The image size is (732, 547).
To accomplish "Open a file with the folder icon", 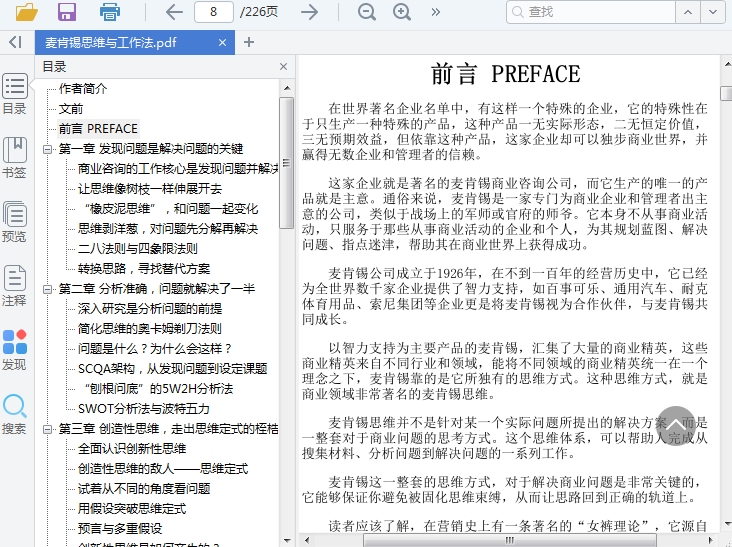I will pos(27,12).
